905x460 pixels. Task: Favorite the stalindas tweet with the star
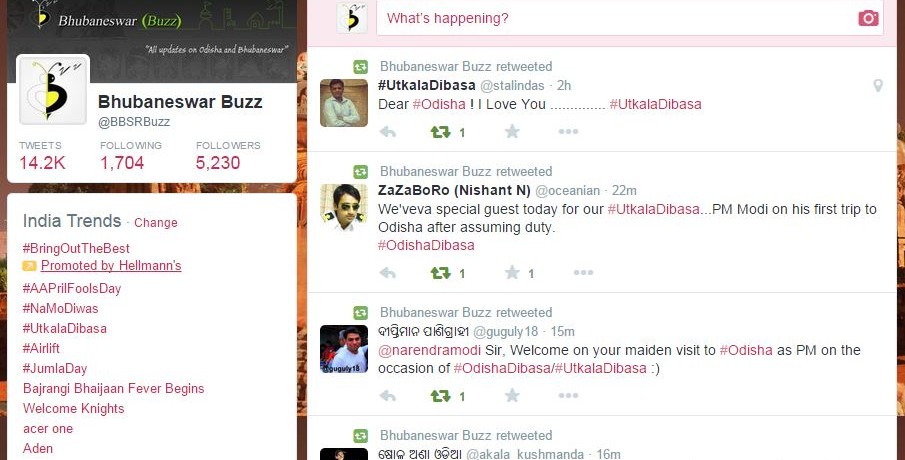click(x=512, y=132)
